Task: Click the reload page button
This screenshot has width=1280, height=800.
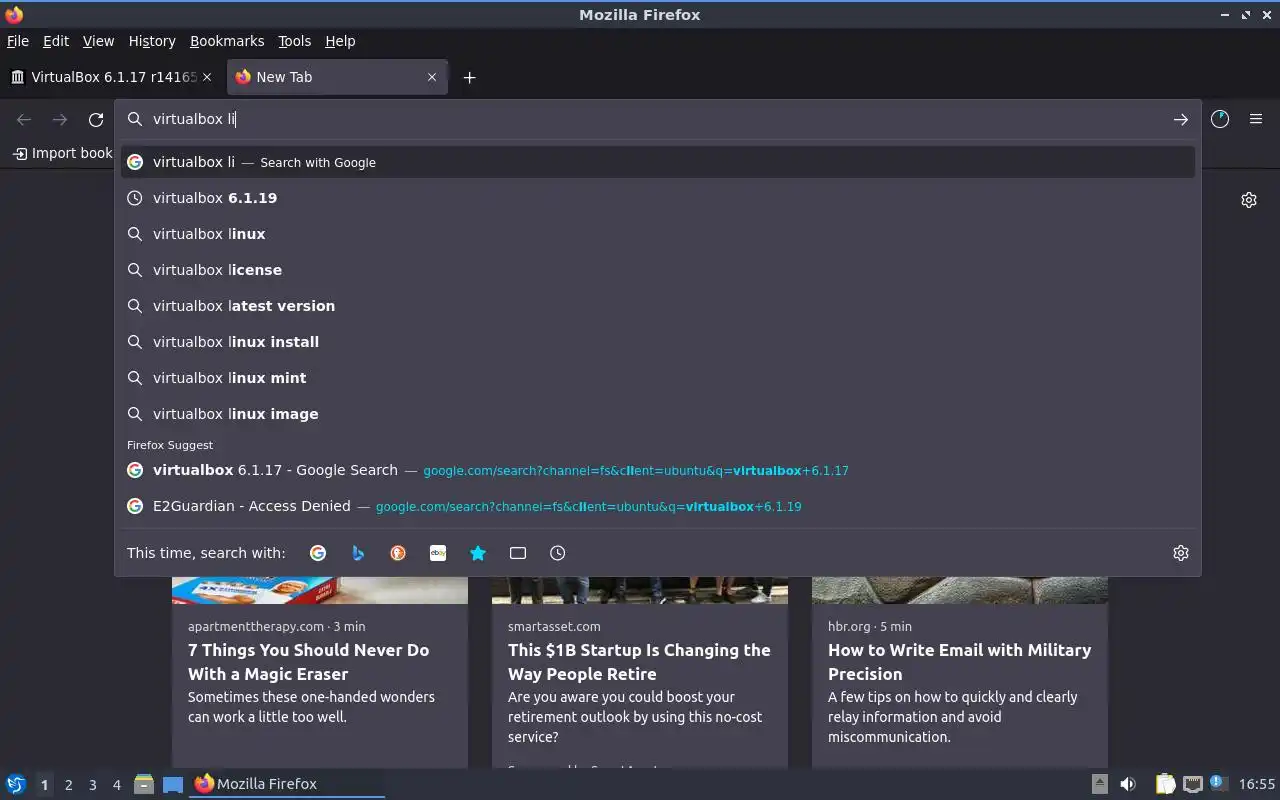Action: coord(96,119)
